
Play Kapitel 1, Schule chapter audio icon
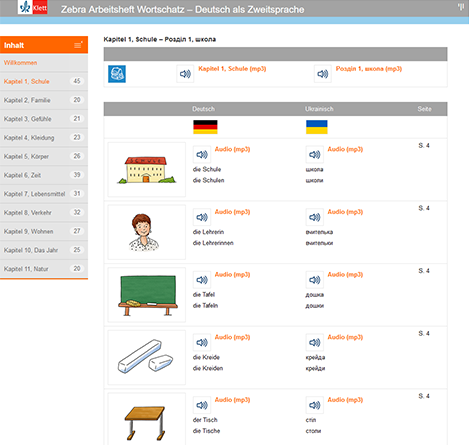(x=185, y=74)
